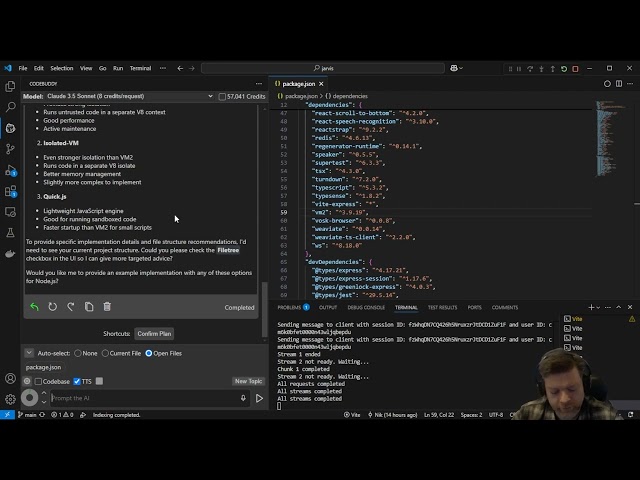Screen dimensions: 640x480
Task: Click the editor minimap
Action: point(612,139)
